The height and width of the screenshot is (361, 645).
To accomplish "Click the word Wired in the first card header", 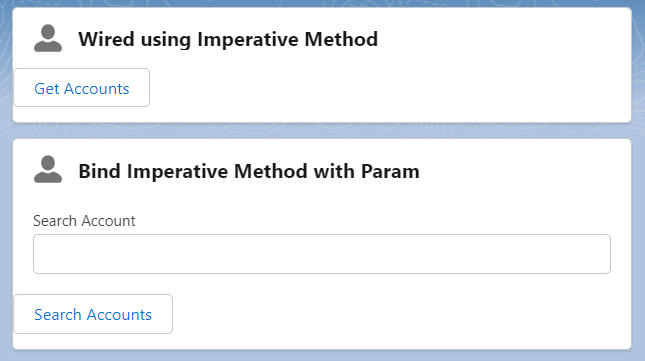I will pyautogui.click(x=107, y=39).
